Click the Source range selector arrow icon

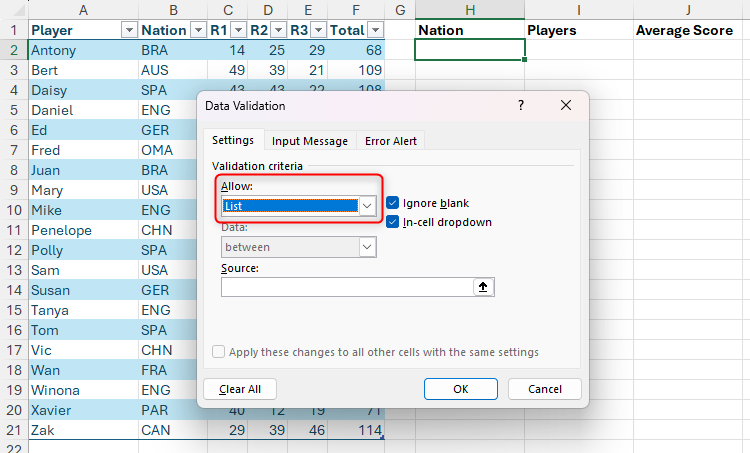pyautogui.click(x=484, y=287)
